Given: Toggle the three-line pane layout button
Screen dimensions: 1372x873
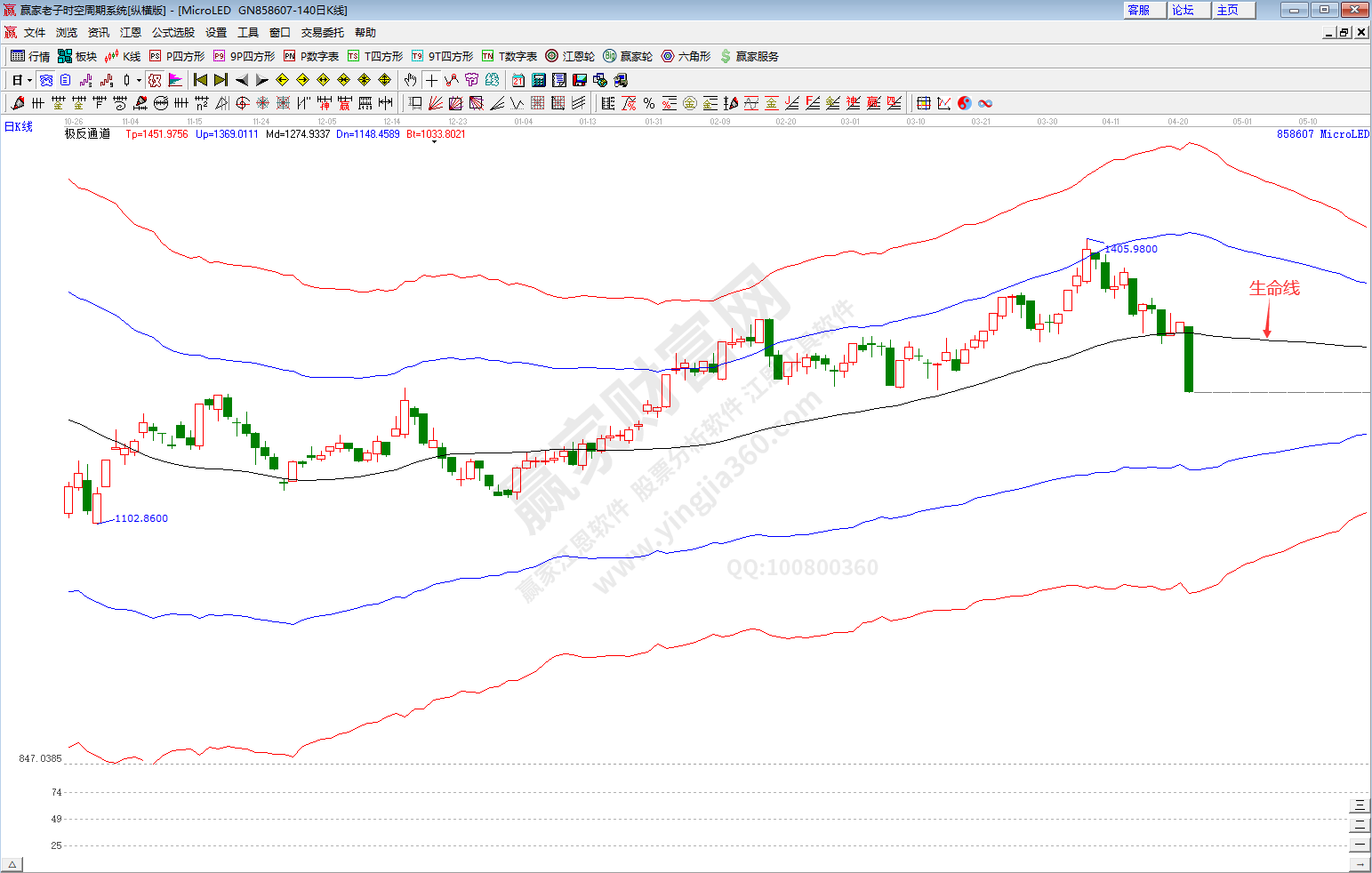Looking at the screenshot, I should coord(1359,805).
